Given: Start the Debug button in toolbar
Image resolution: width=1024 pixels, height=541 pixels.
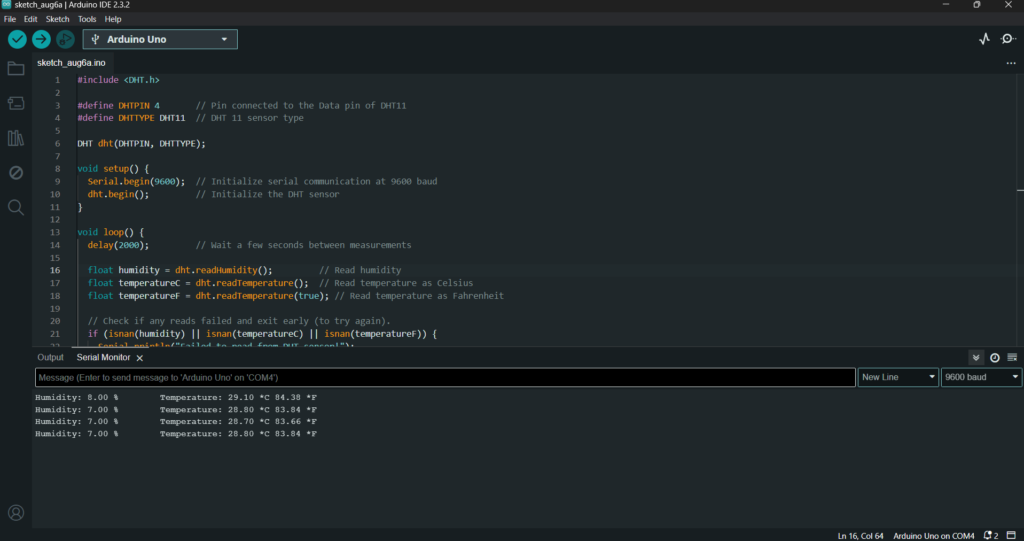Looking at the screenshot, I should [65, 39].
